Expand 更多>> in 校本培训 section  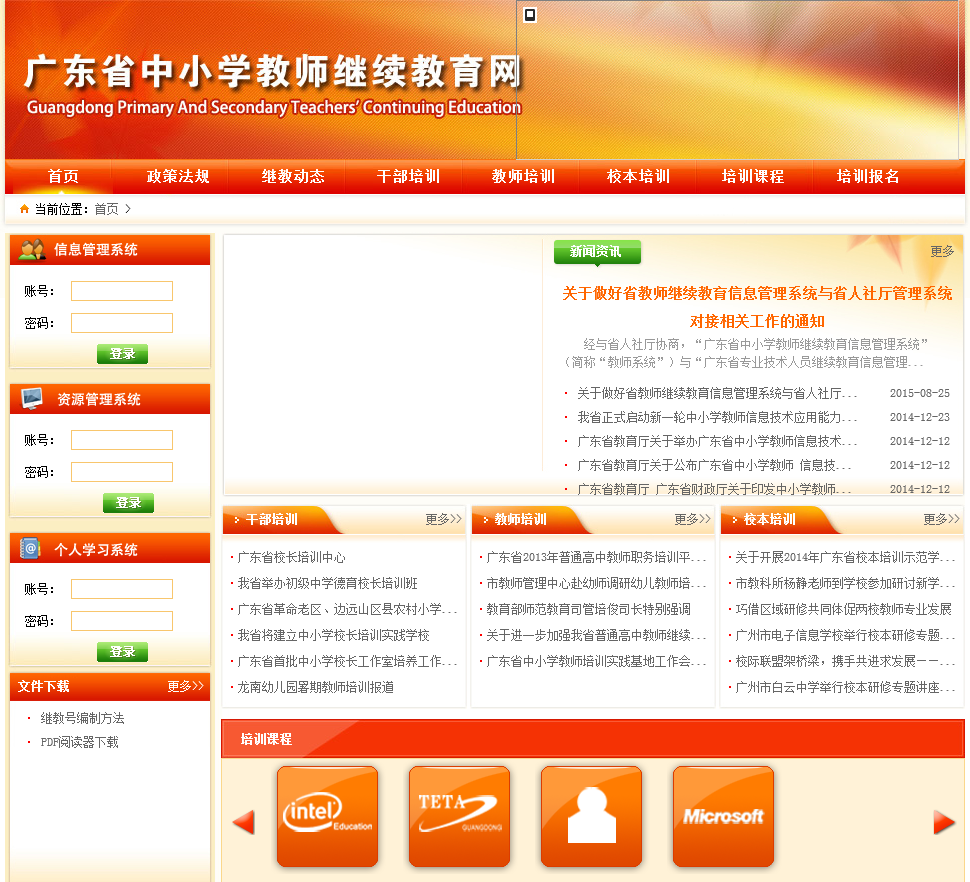tap(942, 519)
